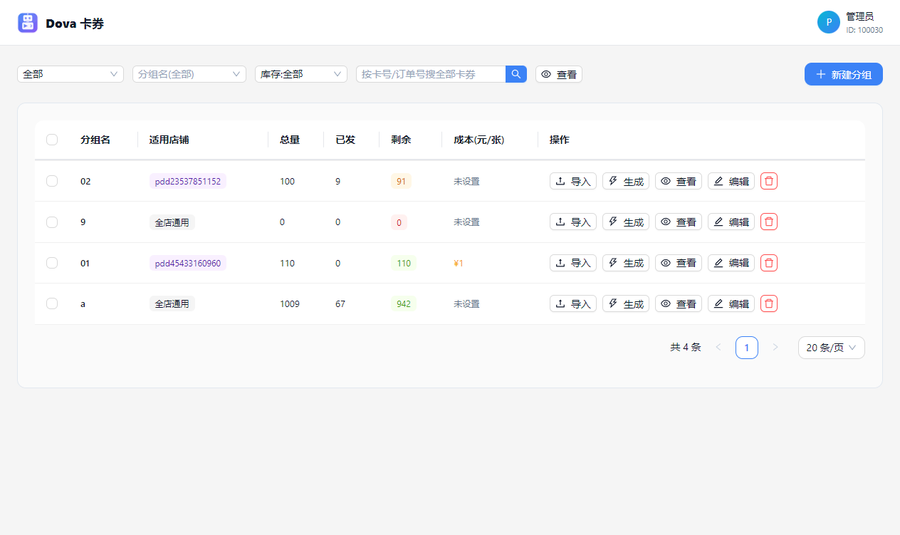
Task: Click the 分组名 column header
Action: (x=95, y=139)
